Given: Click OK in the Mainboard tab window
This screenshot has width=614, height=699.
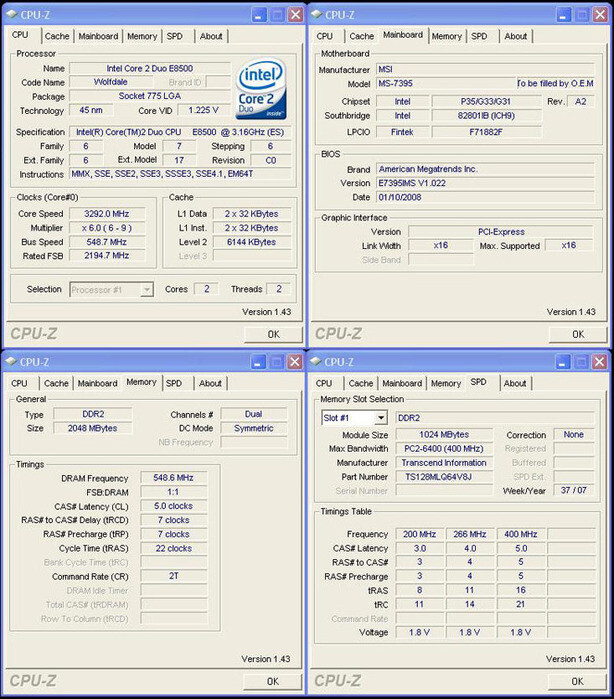Looking at the screenshot, I should (x=578, y=334).
